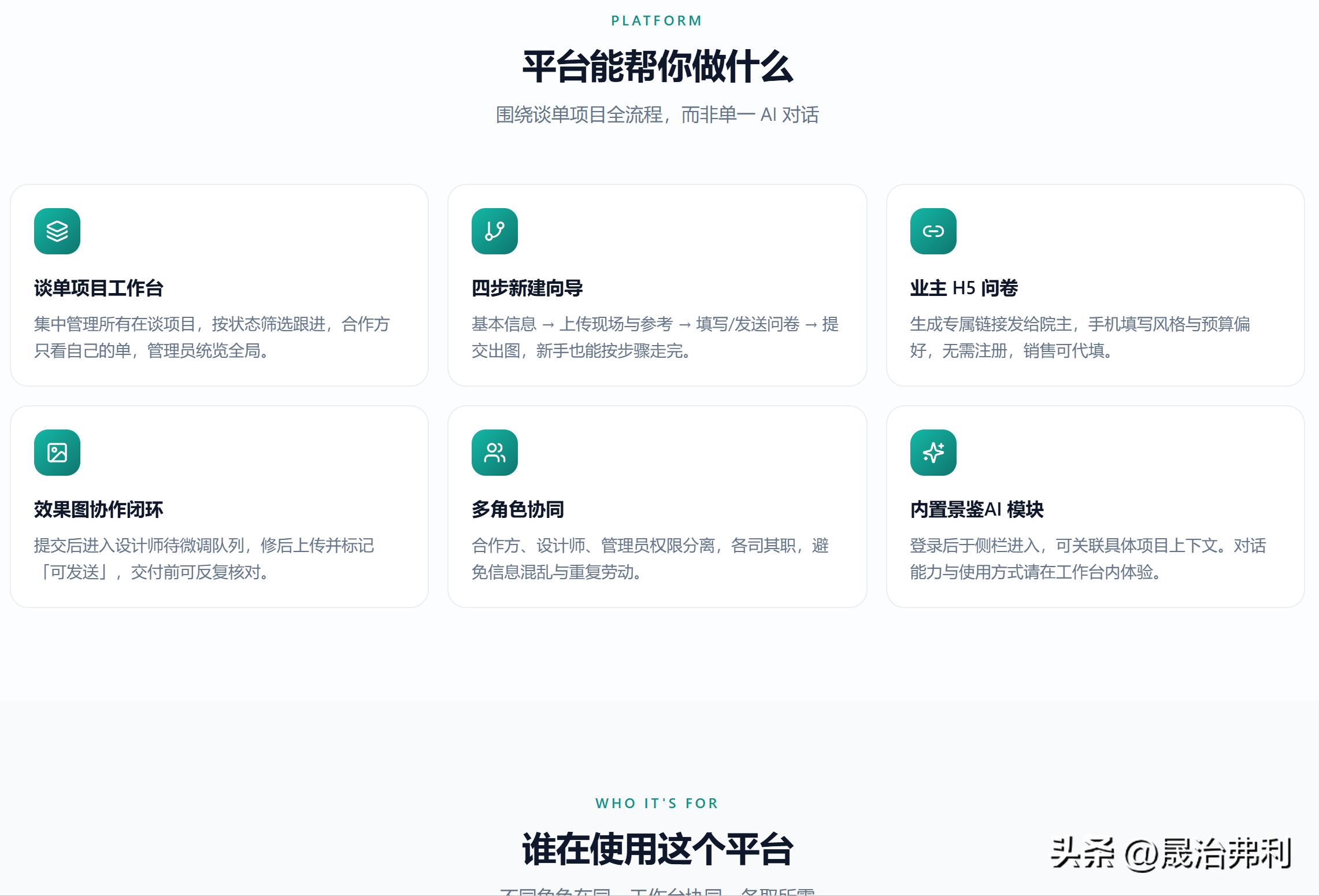
Task: Click the link icon above 业主 H5 问卷
Action: tap(933, 231)
